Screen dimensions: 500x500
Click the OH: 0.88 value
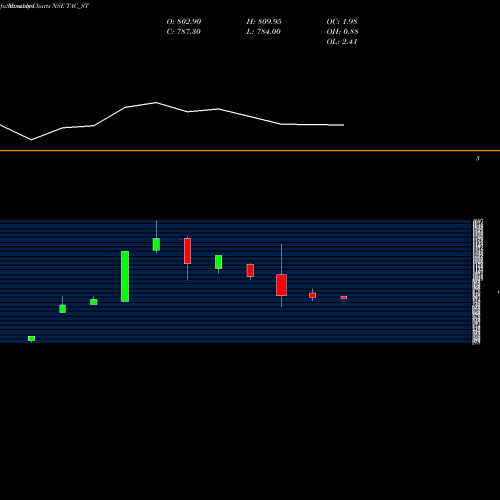(x=342, y=32)
